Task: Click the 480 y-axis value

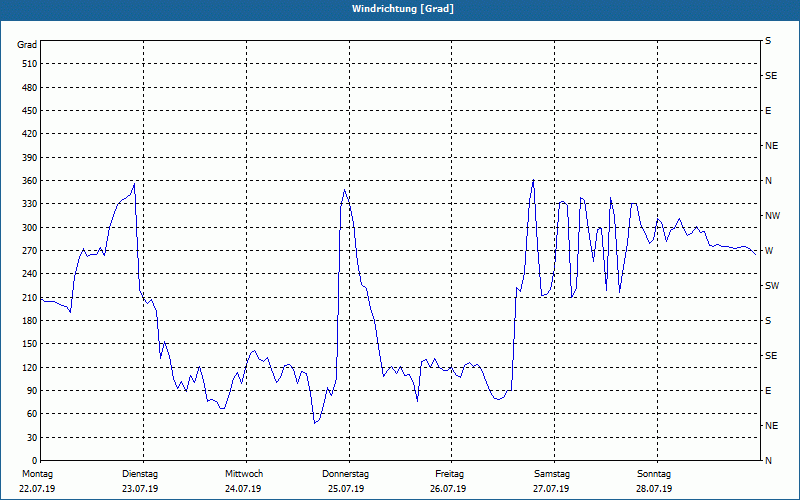Action: 30,88
